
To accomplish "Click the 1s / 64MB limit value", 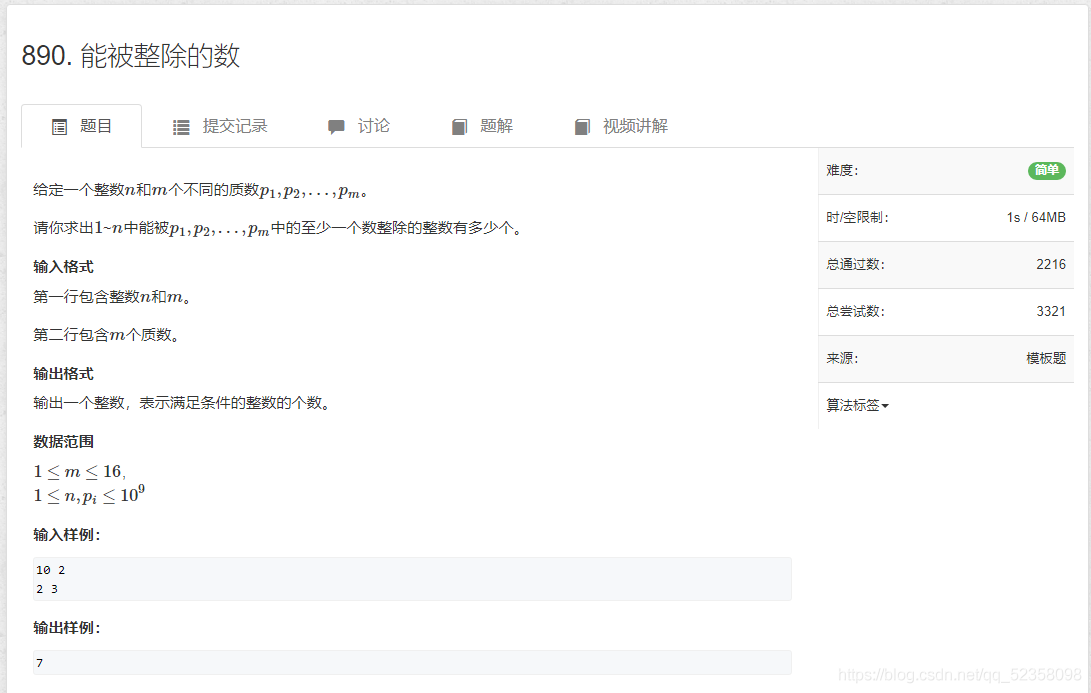I will (x=1036, y=217).
